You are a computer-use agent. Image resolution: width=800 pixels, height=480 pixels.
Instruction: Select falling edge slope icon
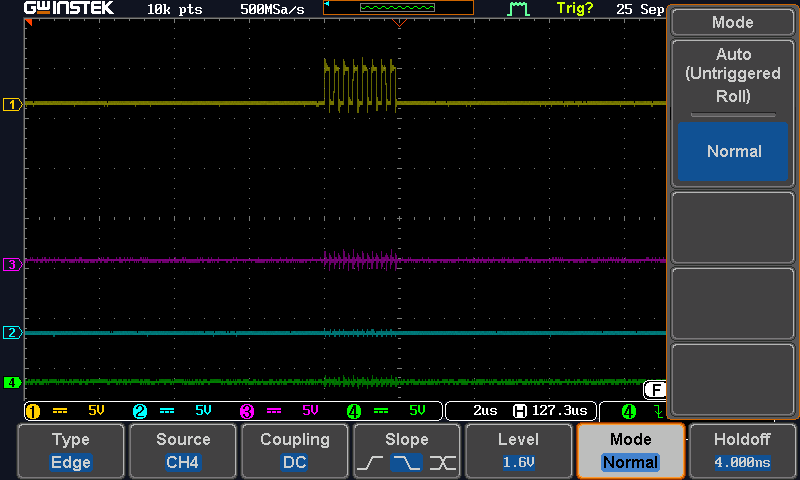point(406,463)
